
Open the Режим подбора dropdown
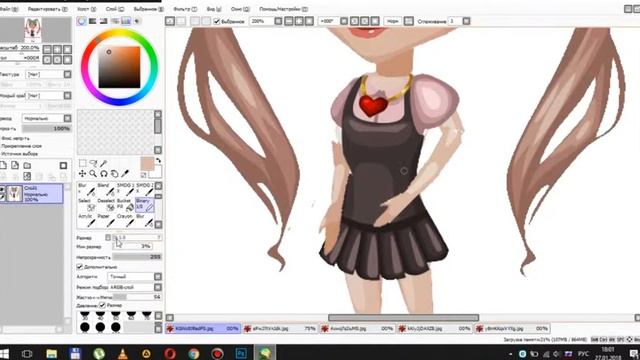tap(158, 287)
